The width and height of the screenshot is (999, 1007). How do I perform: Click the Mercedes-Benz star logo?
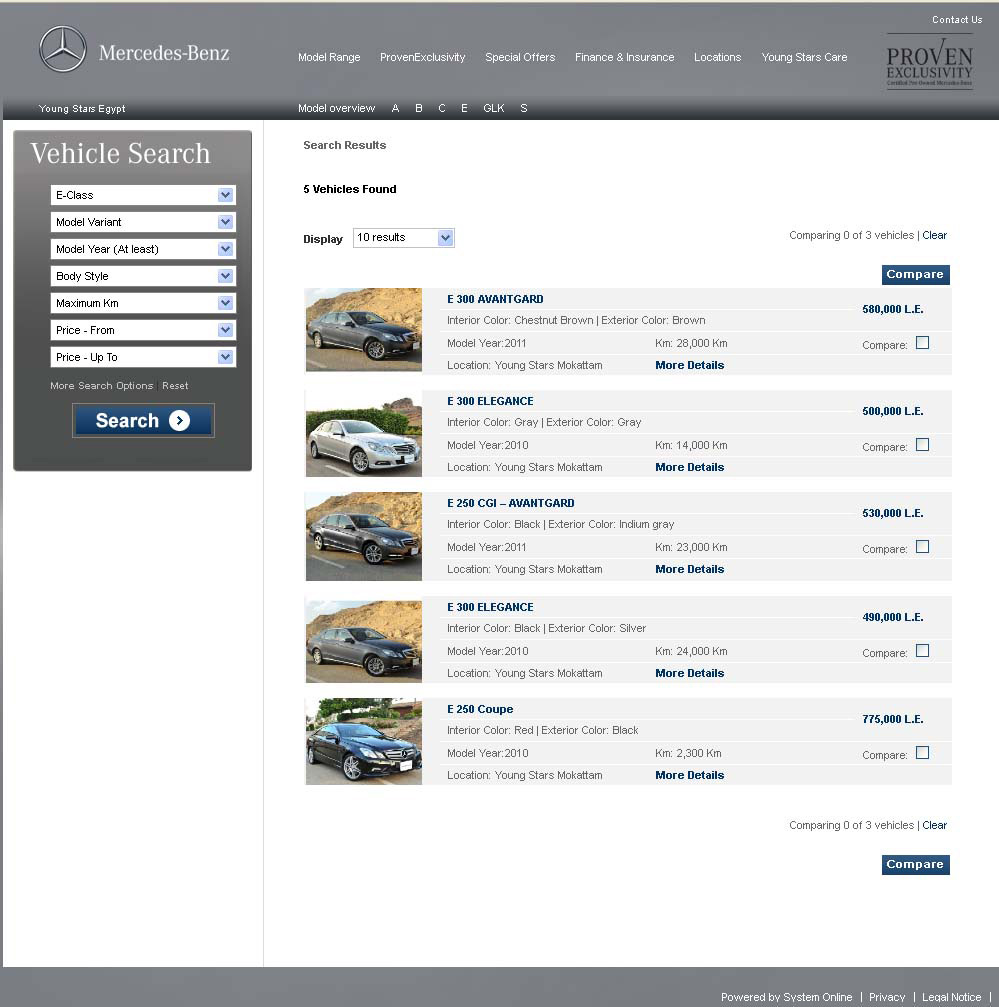coord(62,49)
